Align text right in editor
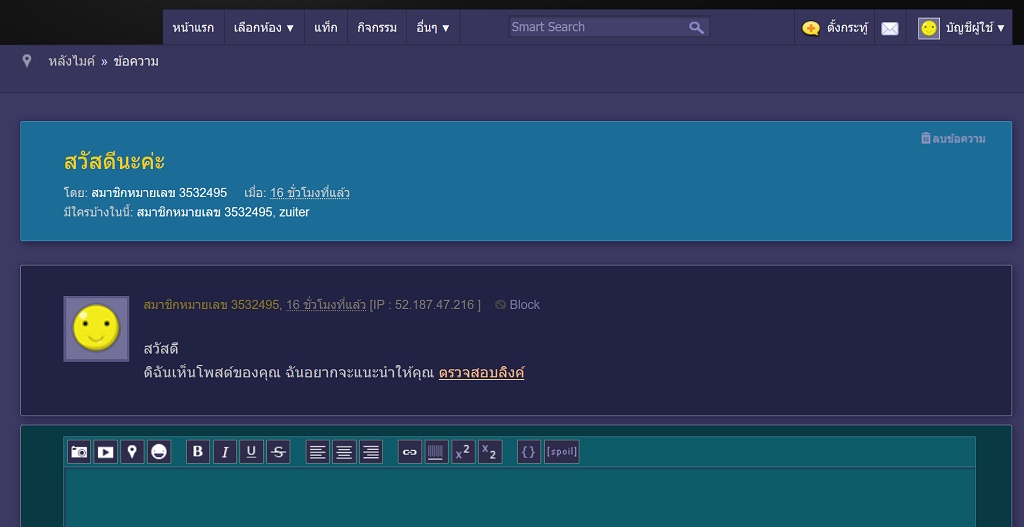This screenshot has width=1024, height=527. point(371,452)
